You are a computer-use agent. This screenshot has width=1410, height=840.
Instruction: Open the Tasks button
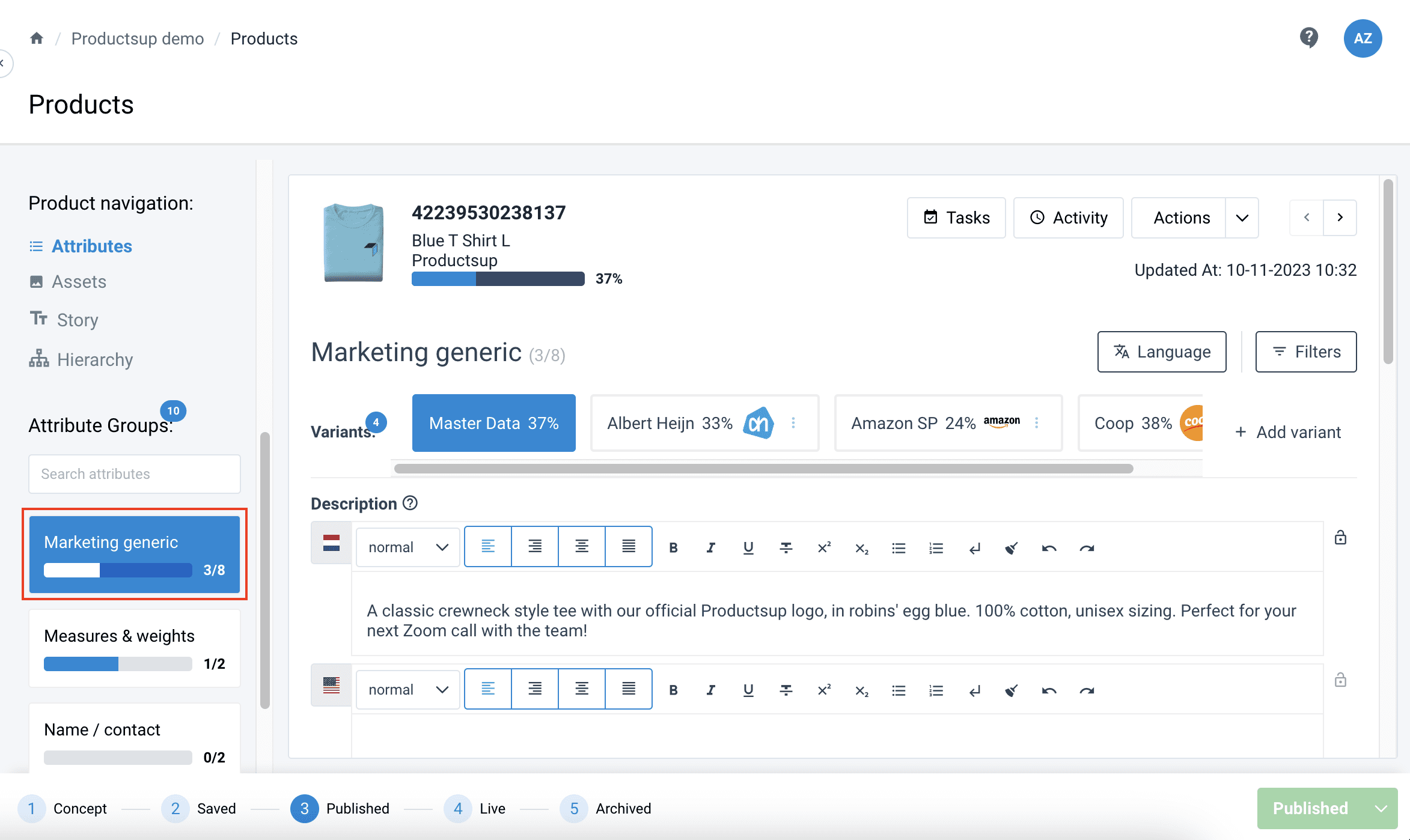click(956, 218)
